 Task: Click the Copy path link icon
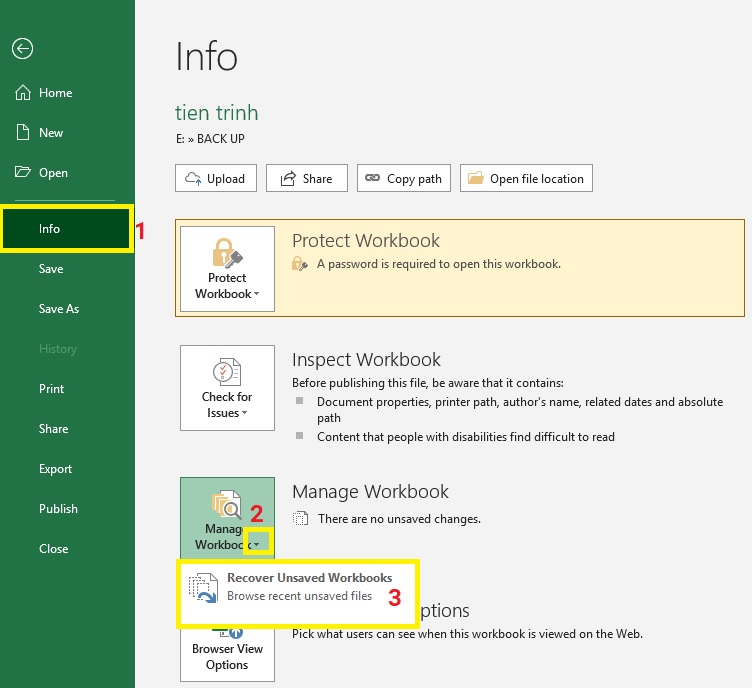point(373,178)
